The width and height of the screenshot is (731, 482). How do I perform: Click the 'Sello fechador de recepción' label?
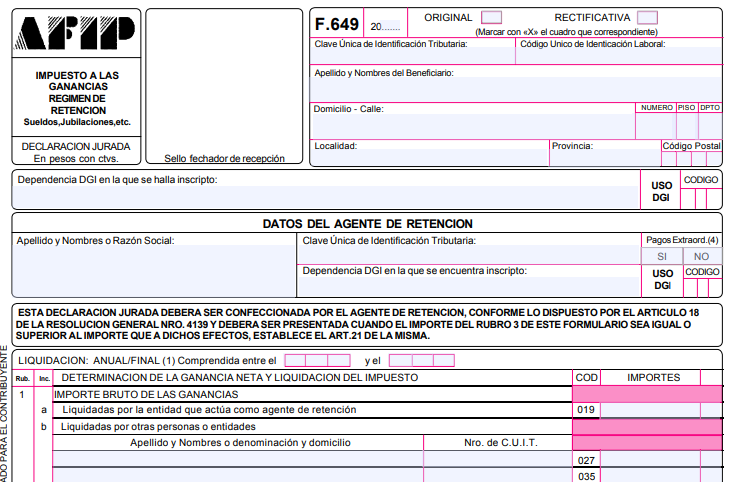pyautogui.click(x=224, y=158)
